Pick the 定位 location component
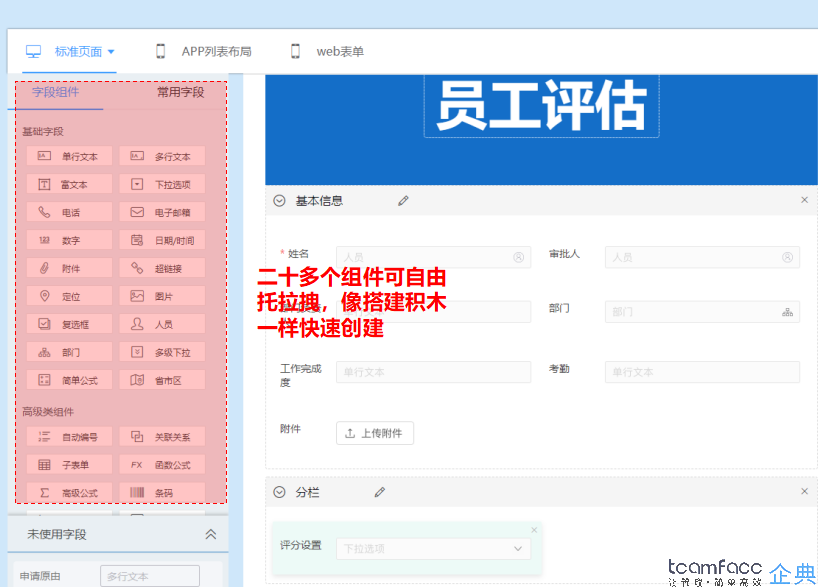The width and height of the screenshot is (818, 587). pyautogui.click(x=69, y=296)
